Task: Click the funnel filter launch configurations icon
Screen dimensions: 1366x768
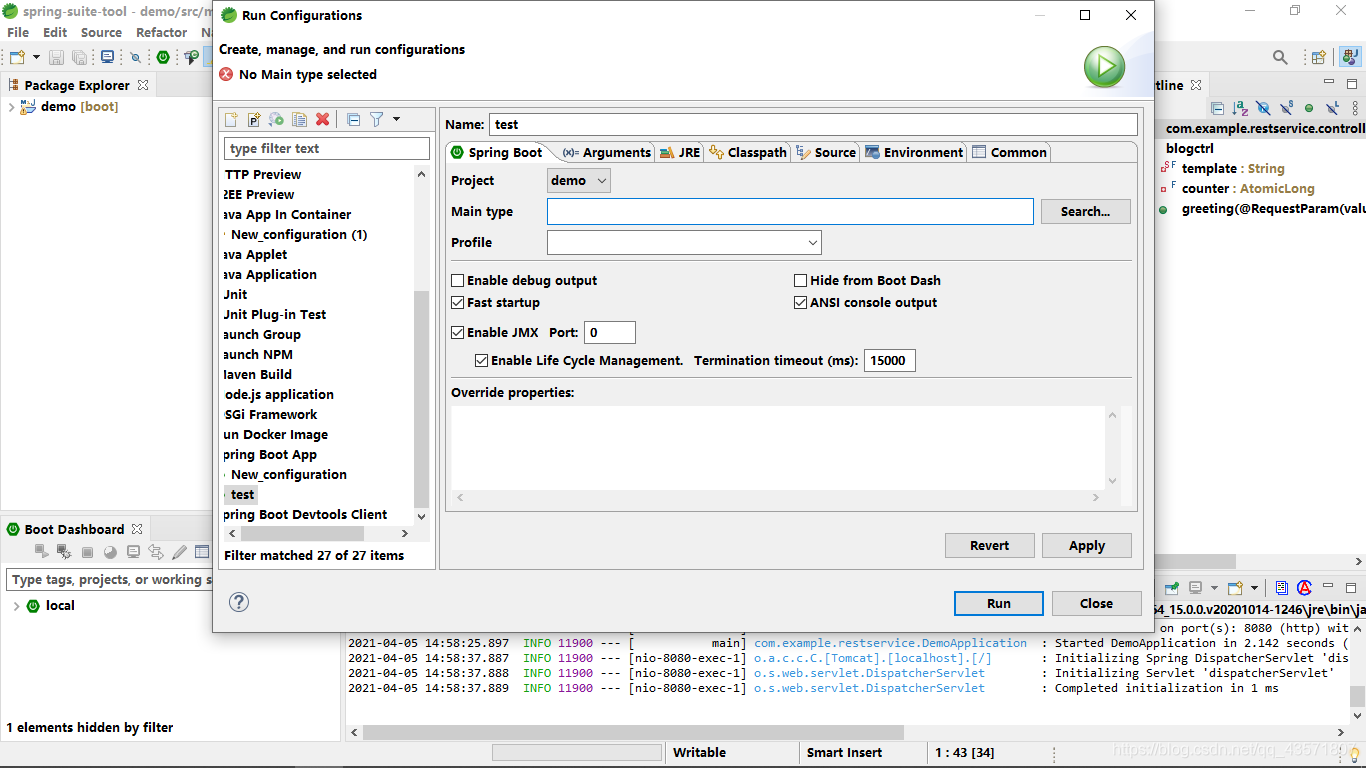Action: pyautogui.click(x=377, y=120)
